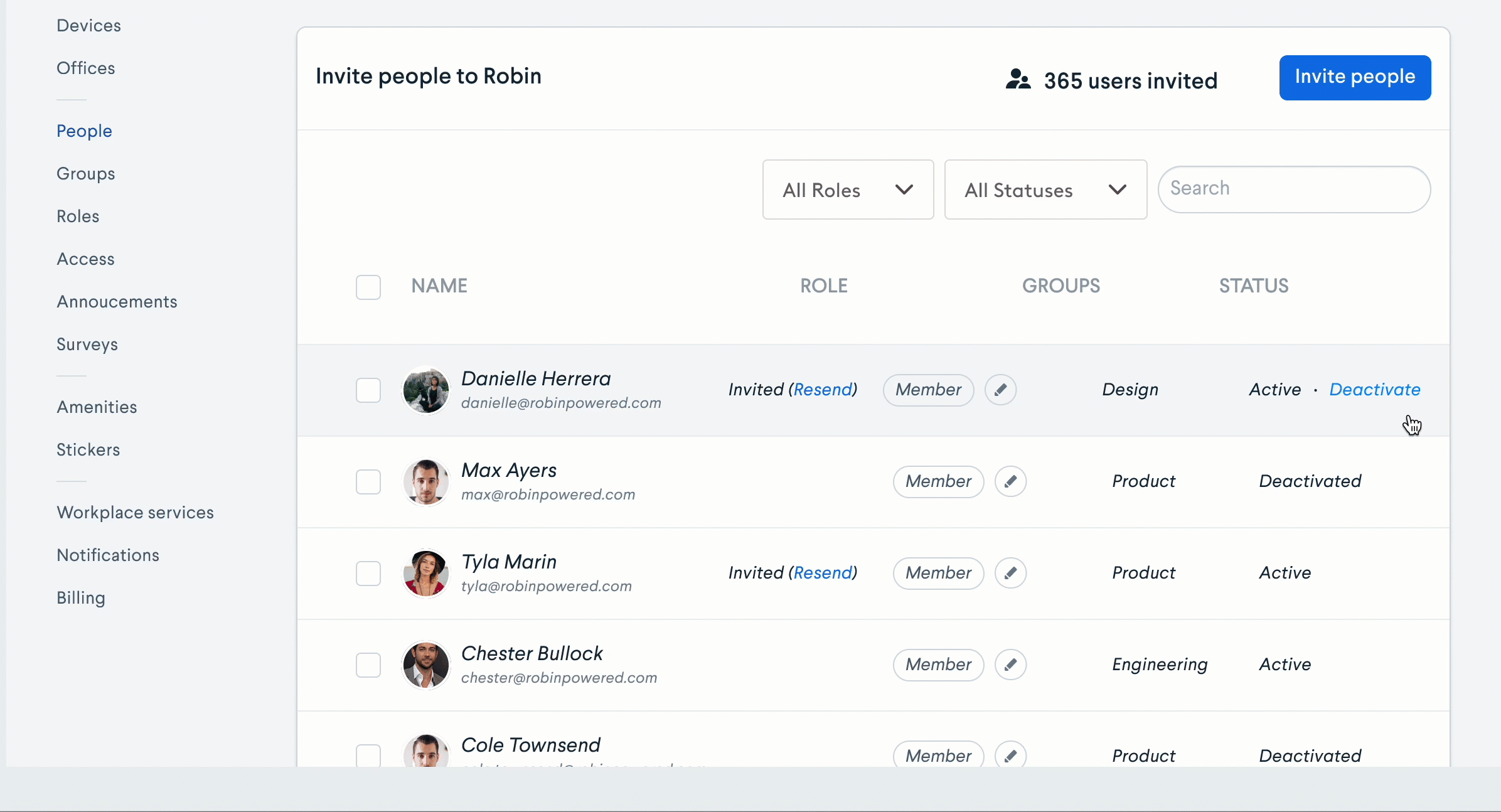
Task: Click the ROLE column header
Action: tap(824, 286)
